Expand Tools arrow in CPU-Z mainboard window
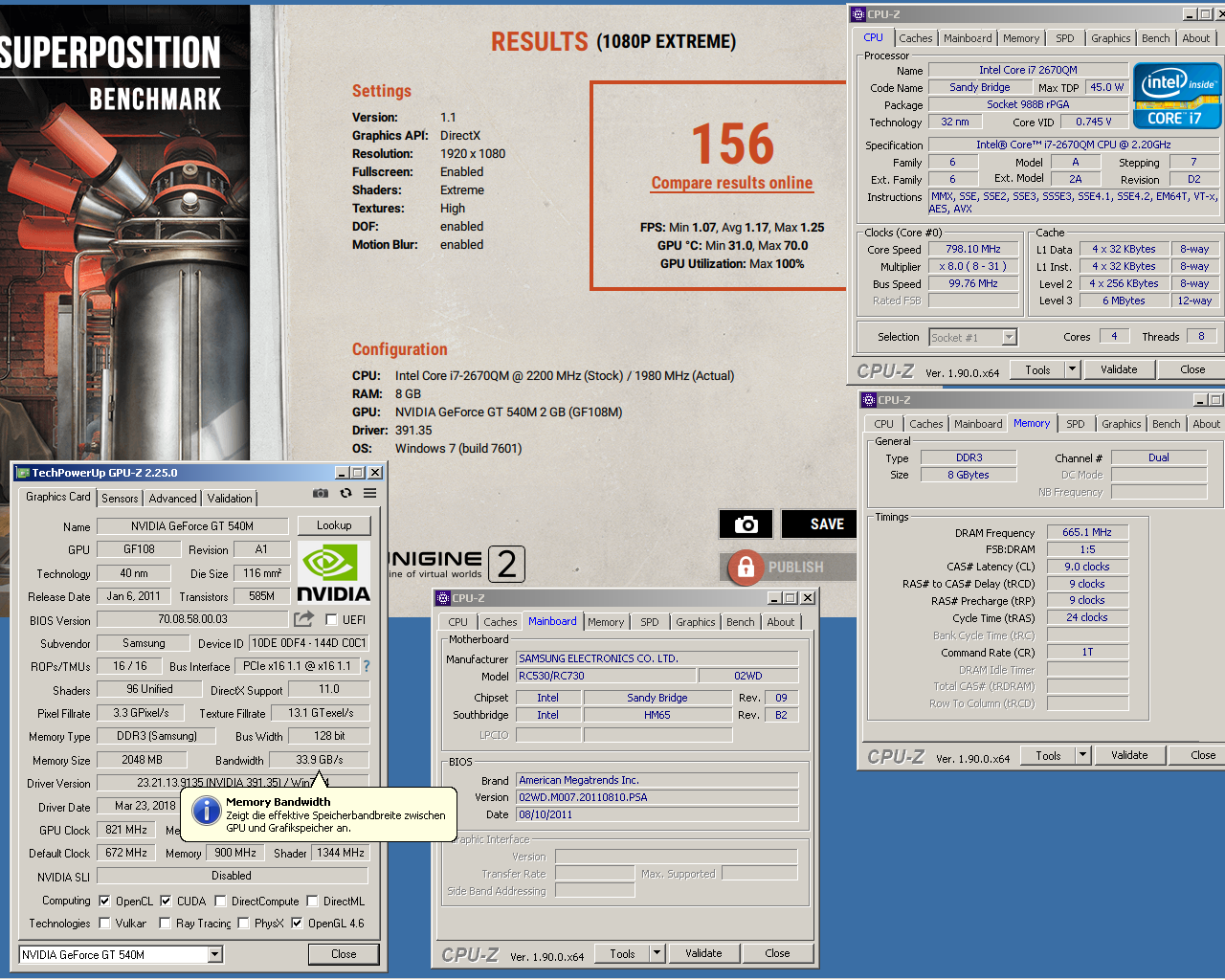The width and height of the screenshot is (1225, 980). (657, 953)
